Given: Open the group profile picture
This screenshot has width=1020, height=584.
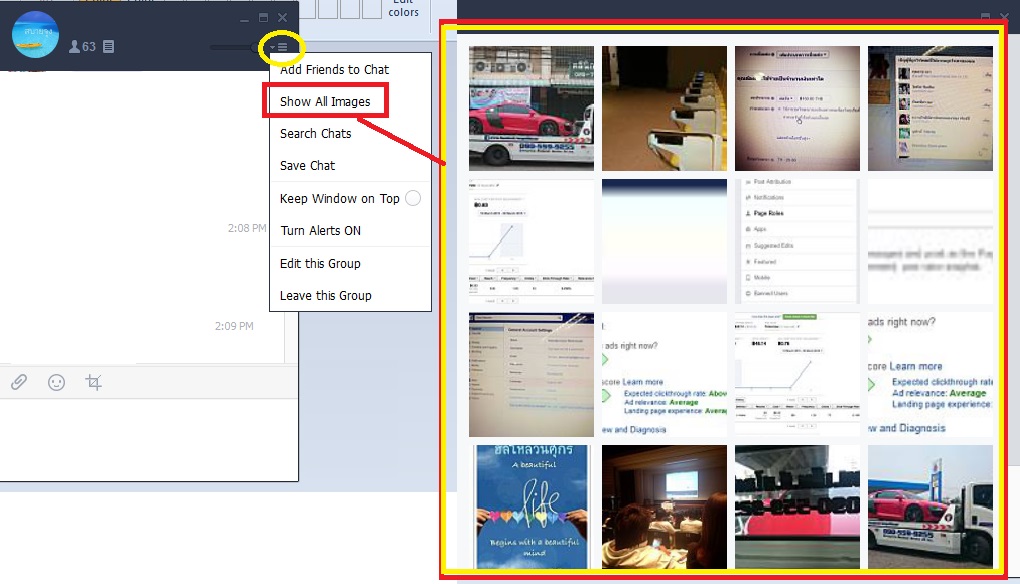Looking at the screenshot, I should [x=35, y=35].
